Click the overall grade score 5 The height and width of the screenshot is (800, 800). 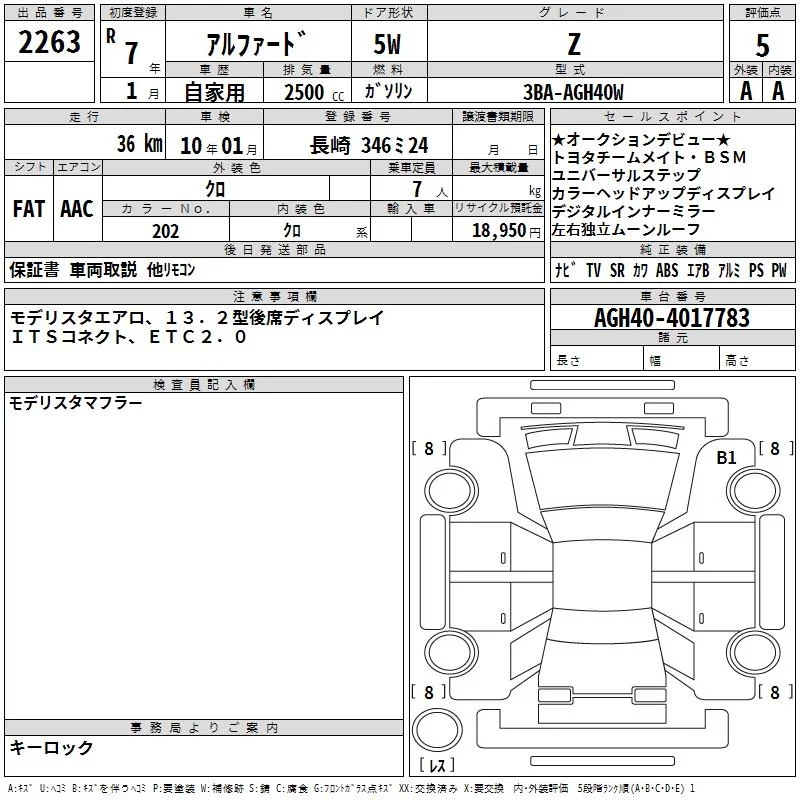pyautogui.click(x=762, y=44)
